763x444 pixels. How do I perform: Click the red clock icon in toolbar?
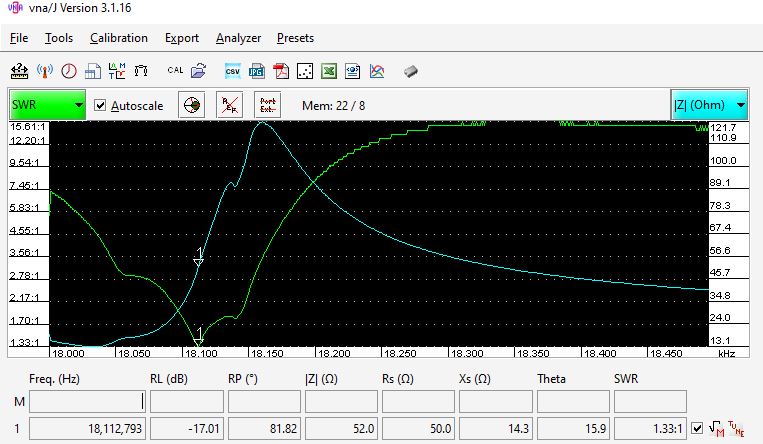68,71
